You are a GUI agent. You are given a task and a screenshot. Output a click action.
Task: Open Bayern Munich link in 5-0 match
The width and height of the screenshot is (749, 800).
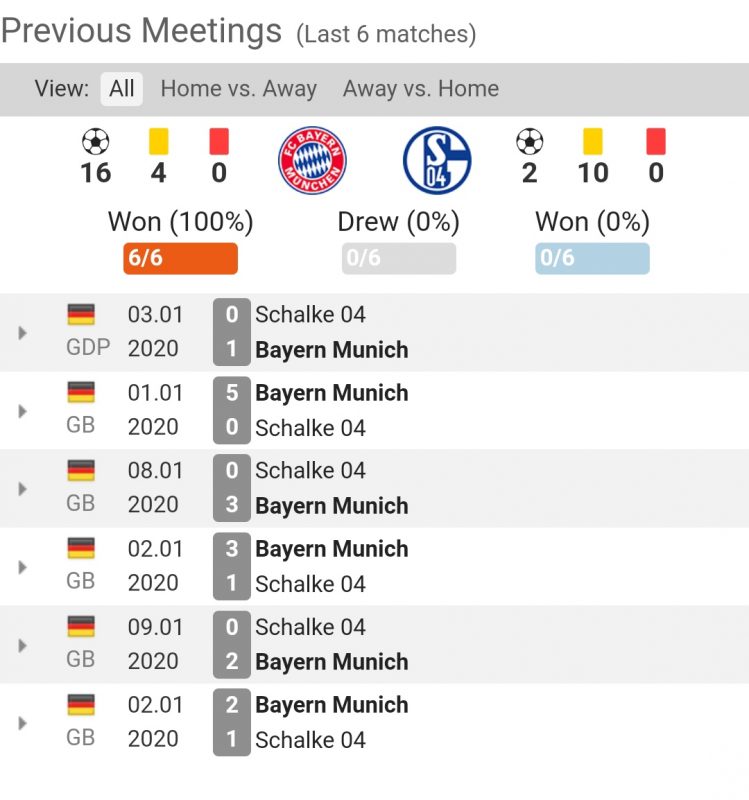coord(331,393)
